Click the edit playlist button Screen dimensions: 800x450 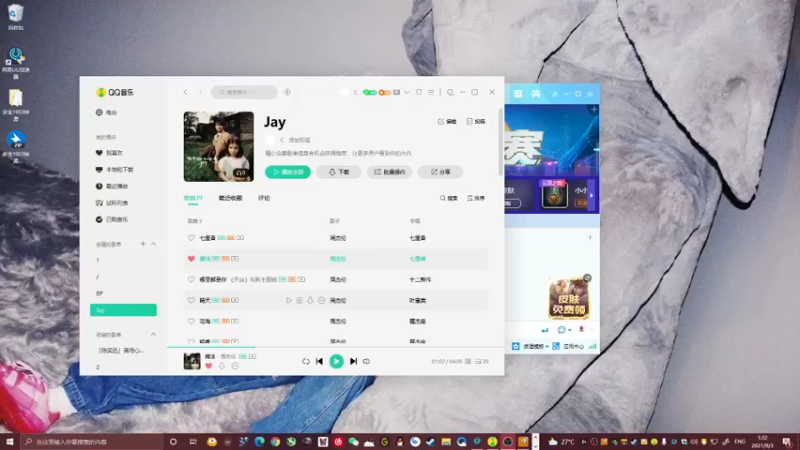click(x=447, y=121)
